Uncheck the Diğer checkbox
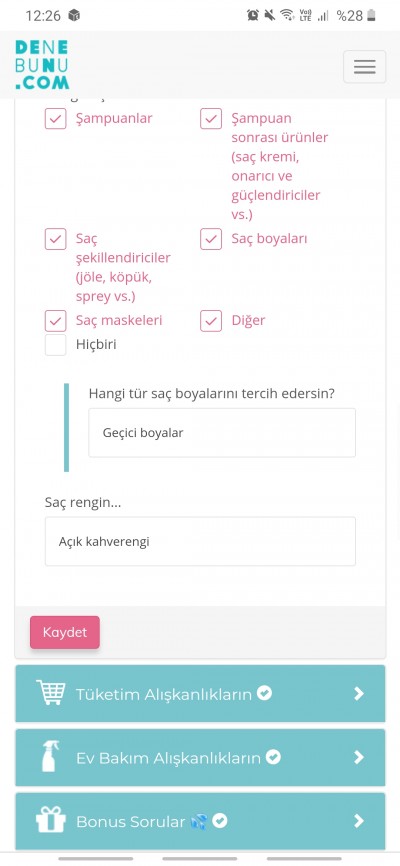400x866 pixels. 210,320
